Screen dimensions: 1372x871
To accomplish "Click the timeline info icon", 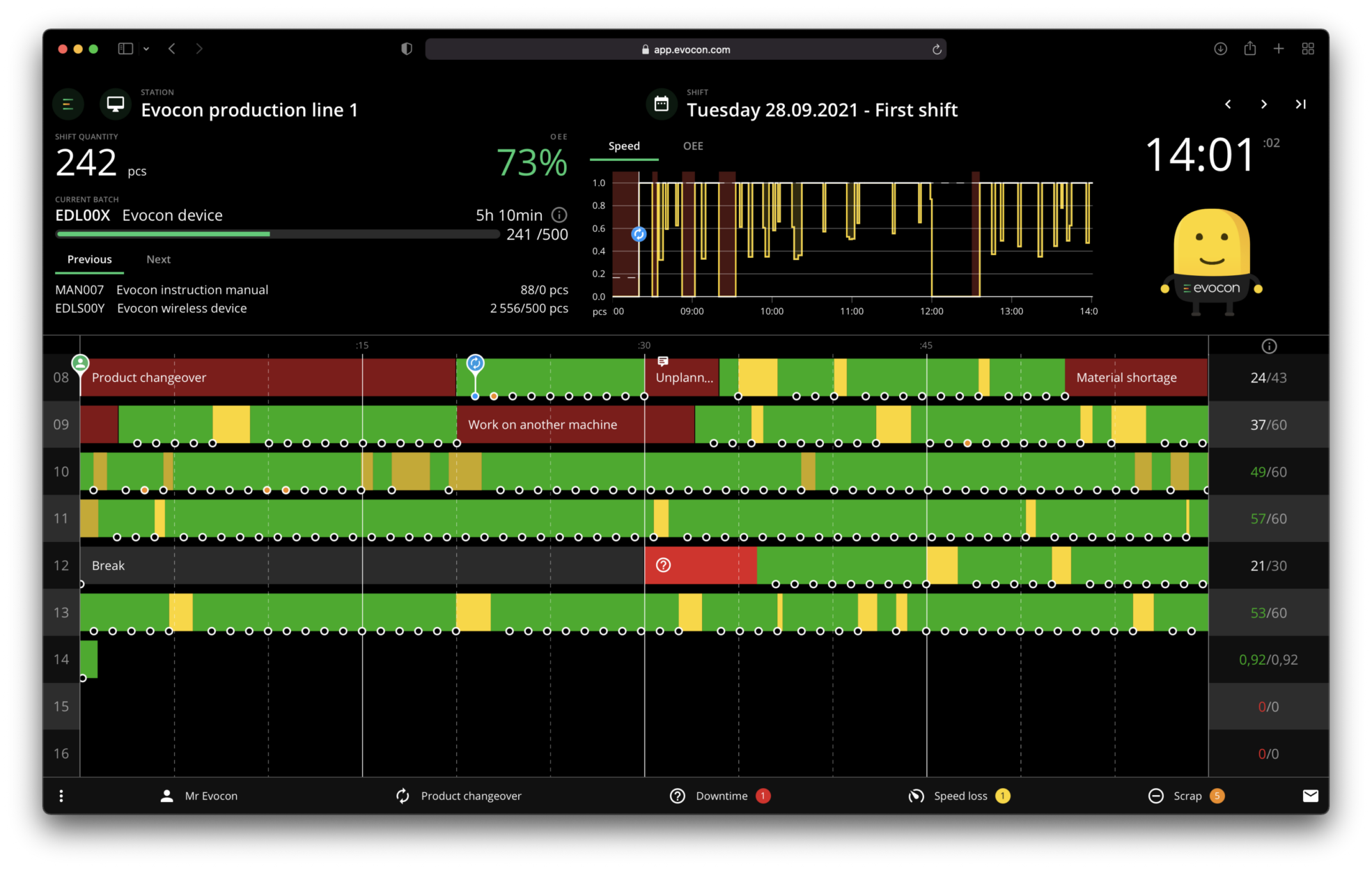I will [1269, 346].
